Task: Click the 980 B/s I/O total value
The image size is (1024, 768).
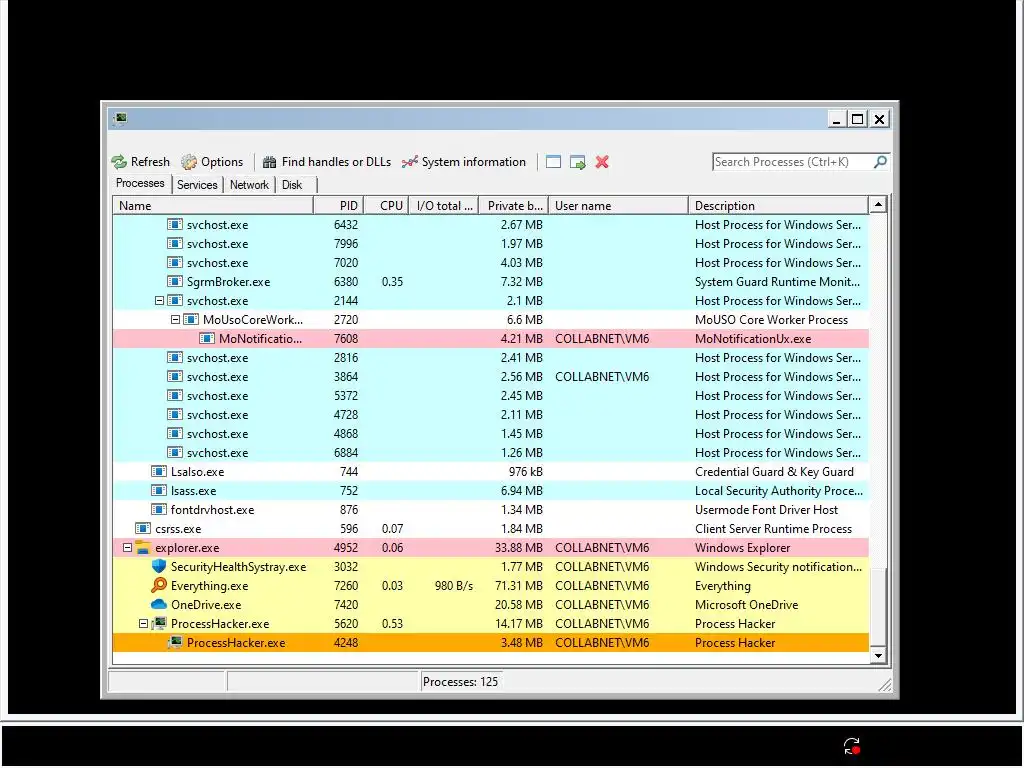Action: (454, 586)
